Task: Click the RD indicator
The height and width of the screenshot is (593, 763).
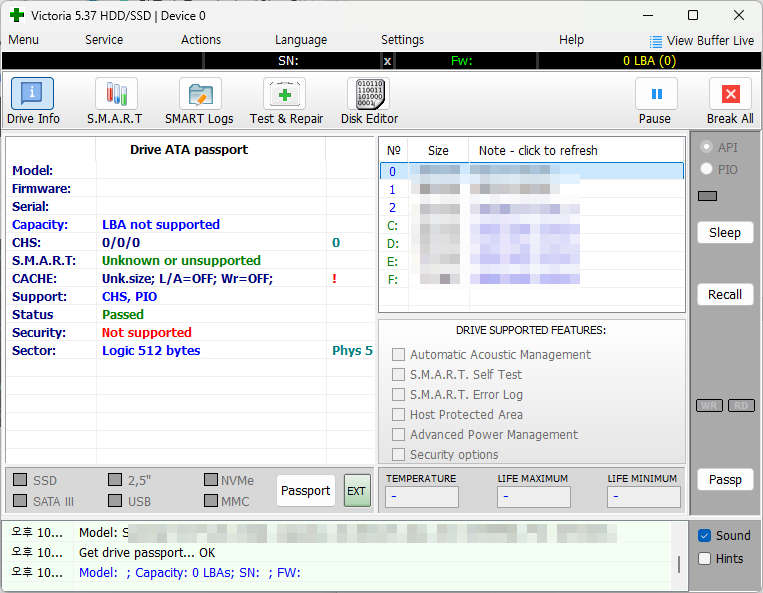Action: (741, 405)
